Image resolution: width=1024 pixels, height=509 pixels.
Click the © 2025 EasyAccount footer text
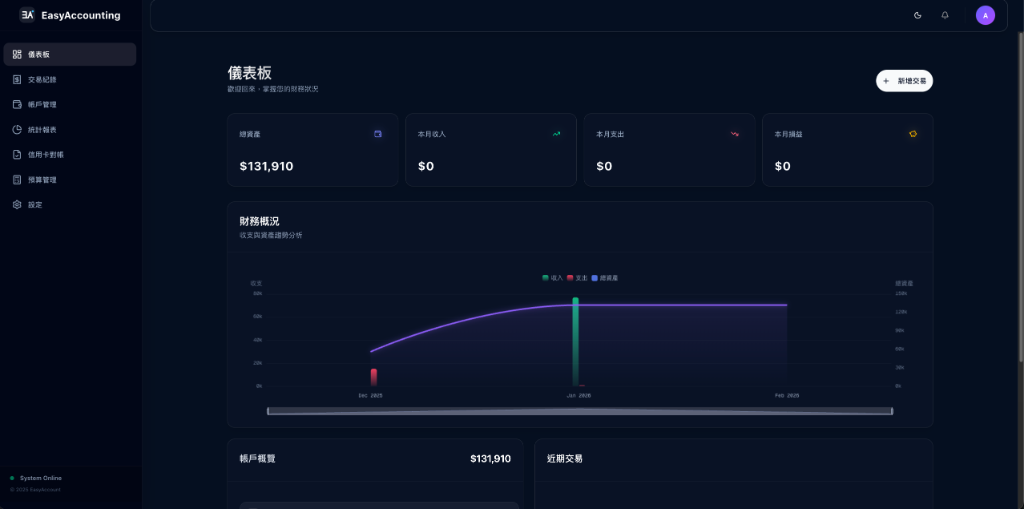35,489
